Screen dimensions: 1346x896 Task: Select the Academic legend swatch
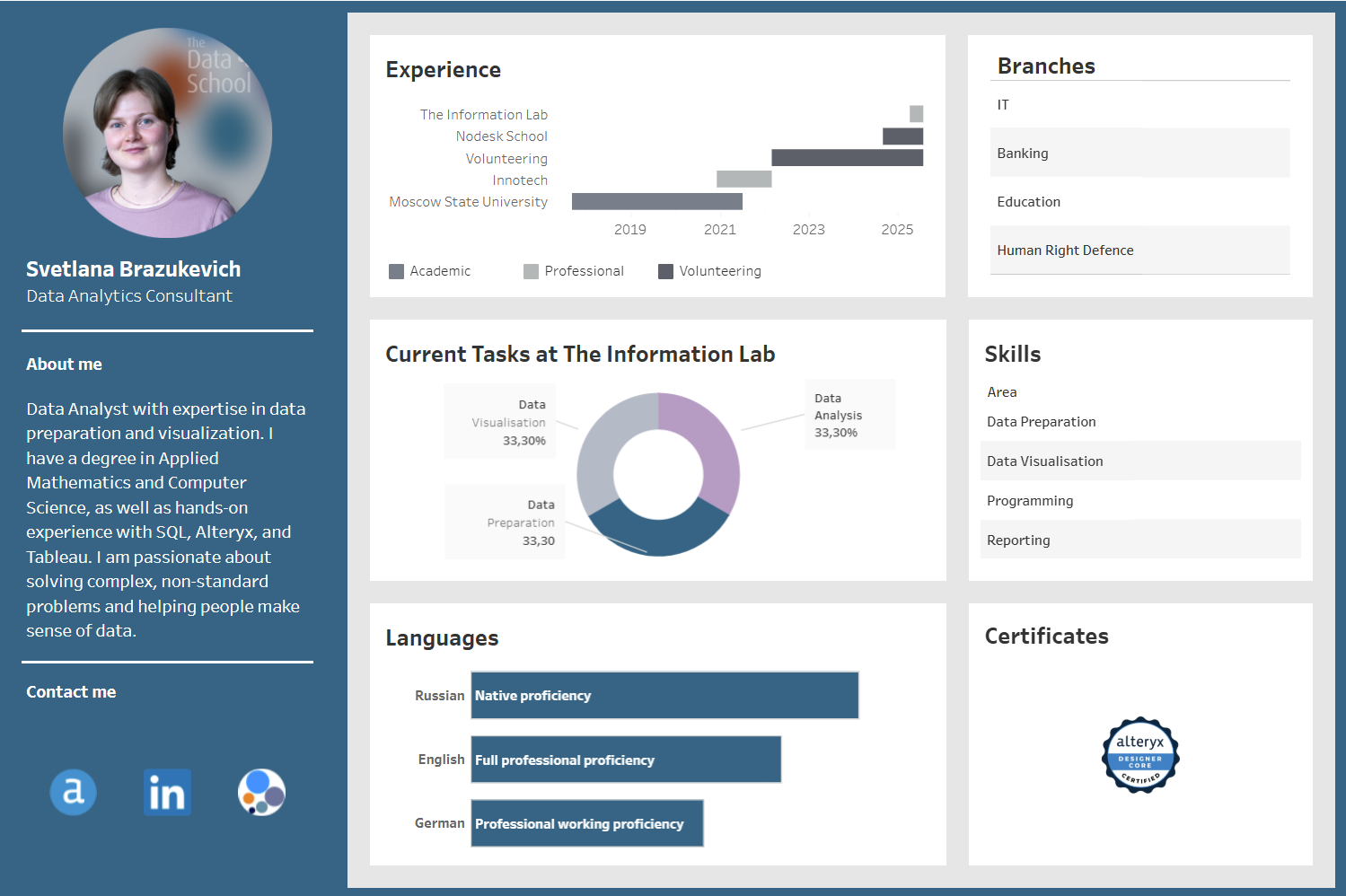point(396,271)
